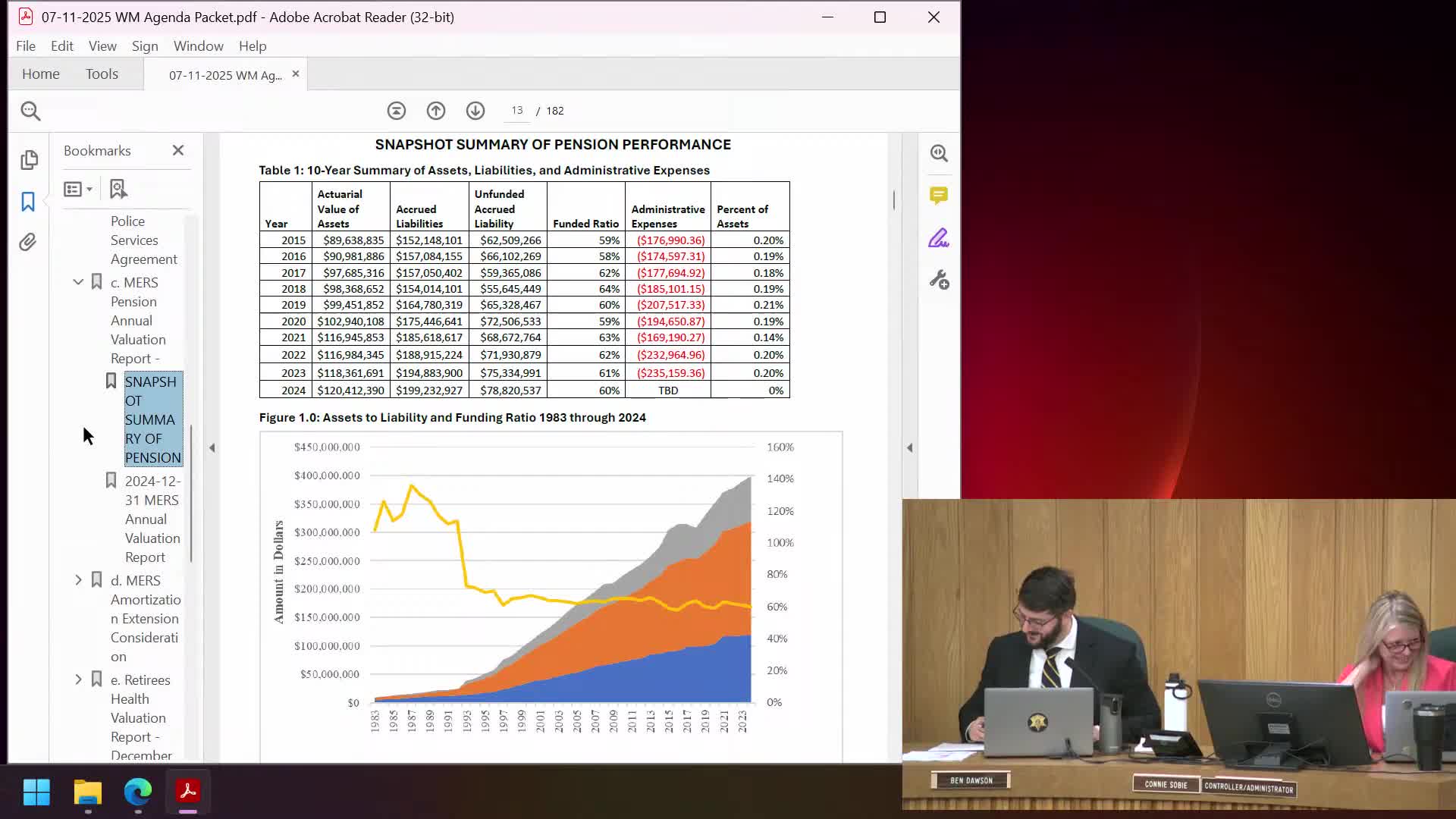Open the page thumbnails panel icon
This screenshot has width=1456, height=819.
coord(29,159)
